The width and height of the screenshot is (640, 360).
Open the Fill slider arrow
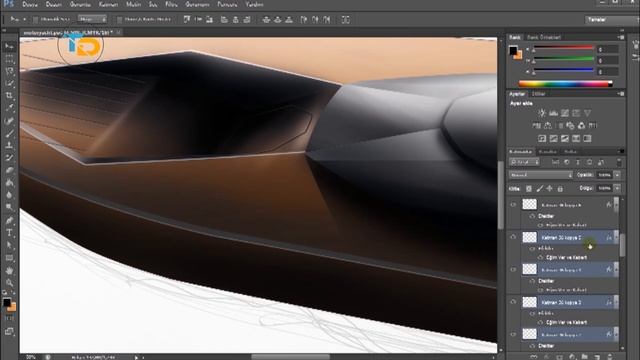(617, 188)
